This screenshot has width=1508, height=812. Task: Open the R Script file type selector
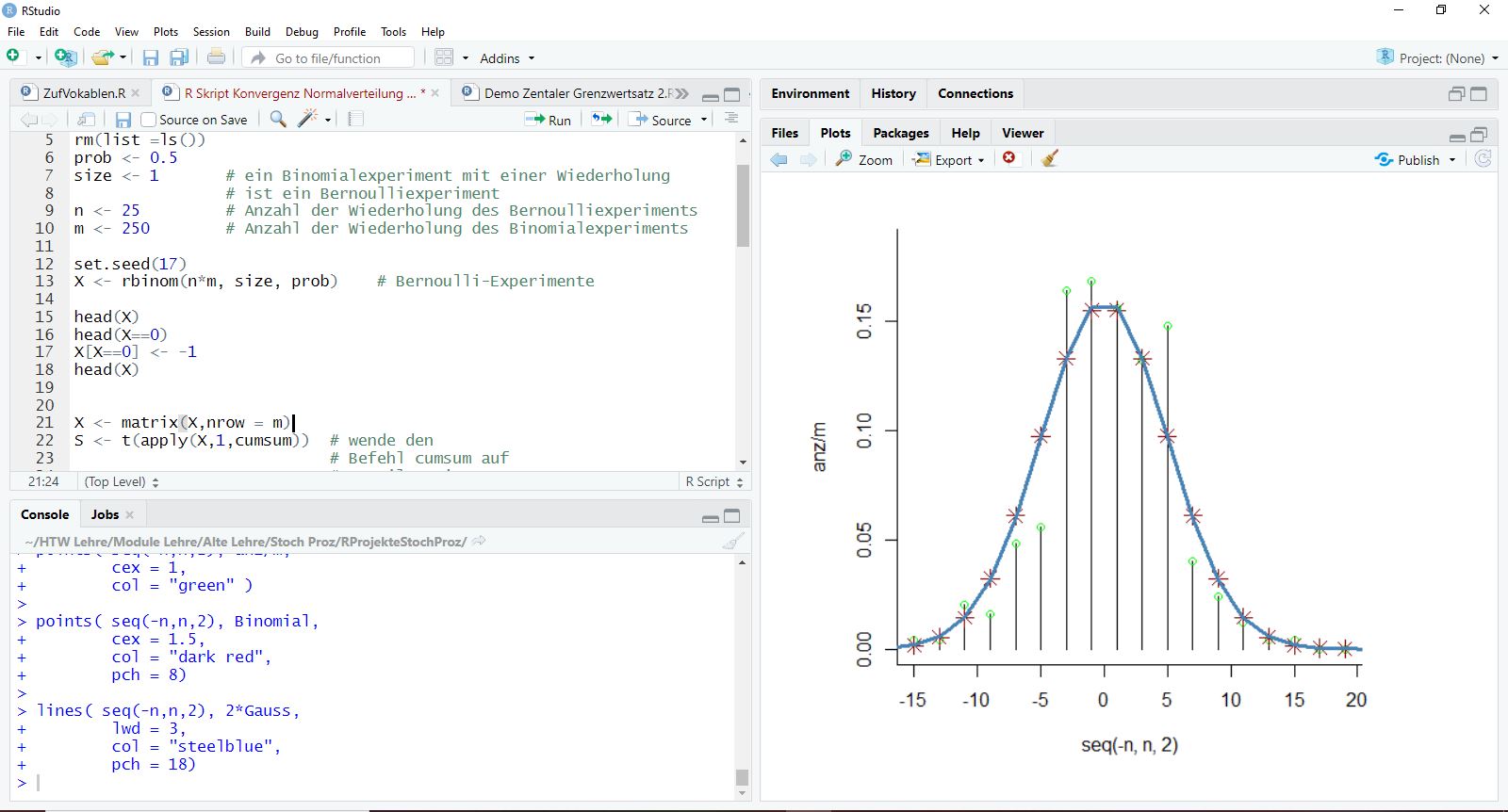[713, 481]
